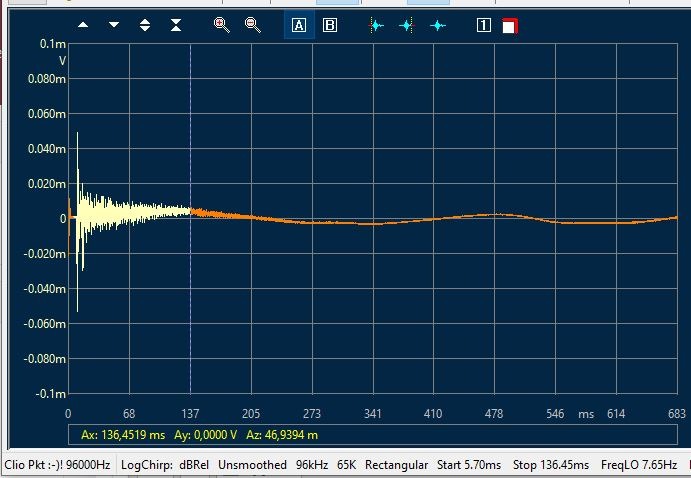Click the 0.040m voltage axis label

tap(47, 148)
